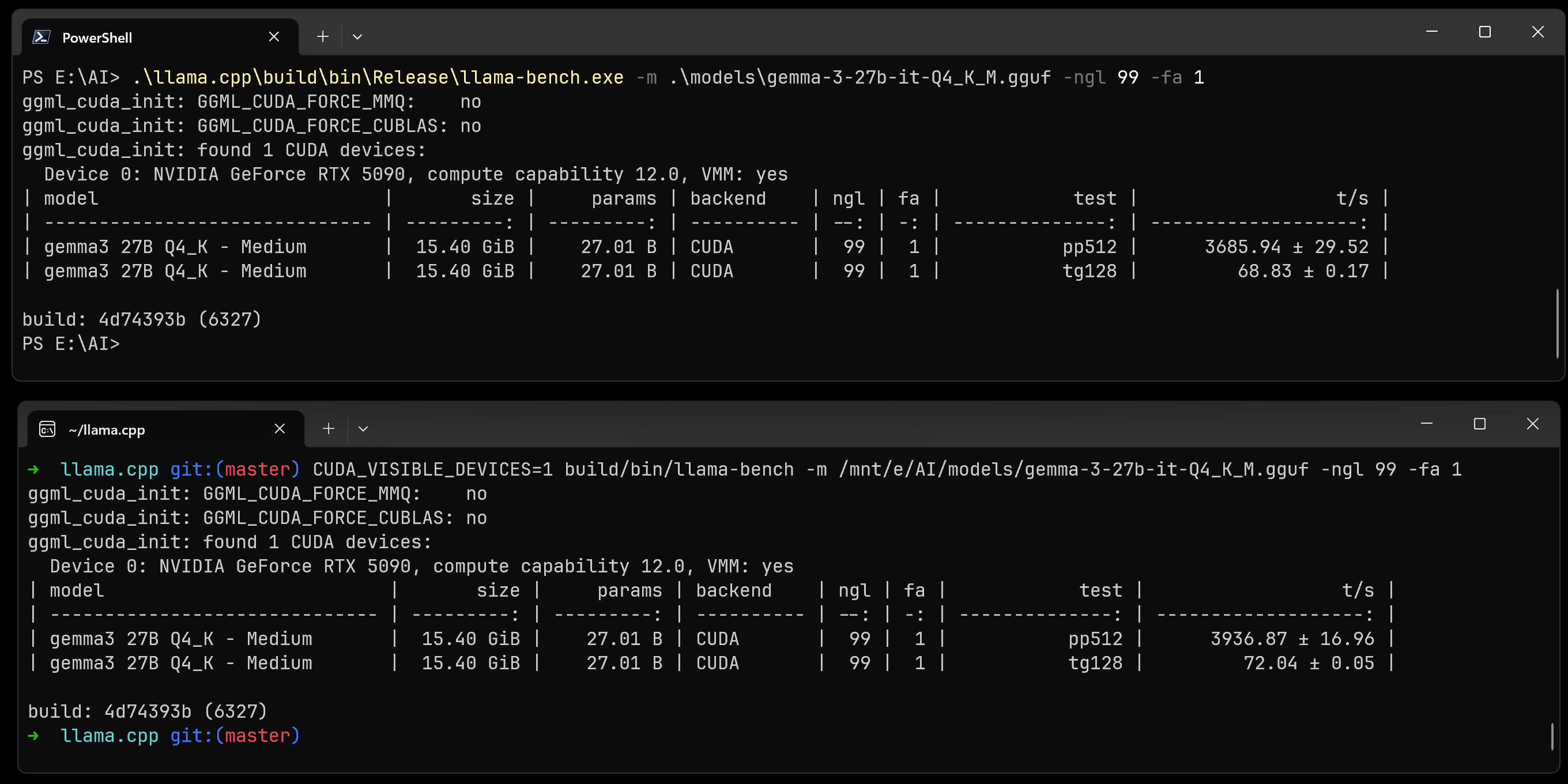The width and height of the screenshot is (1568, 784).
Task: Add new tab in llama.cpp window
Action: coord(329,429)
